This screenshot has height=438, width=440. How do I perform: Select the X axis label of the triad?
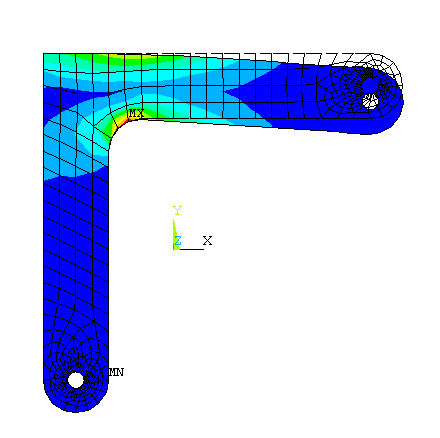(207, 240)
